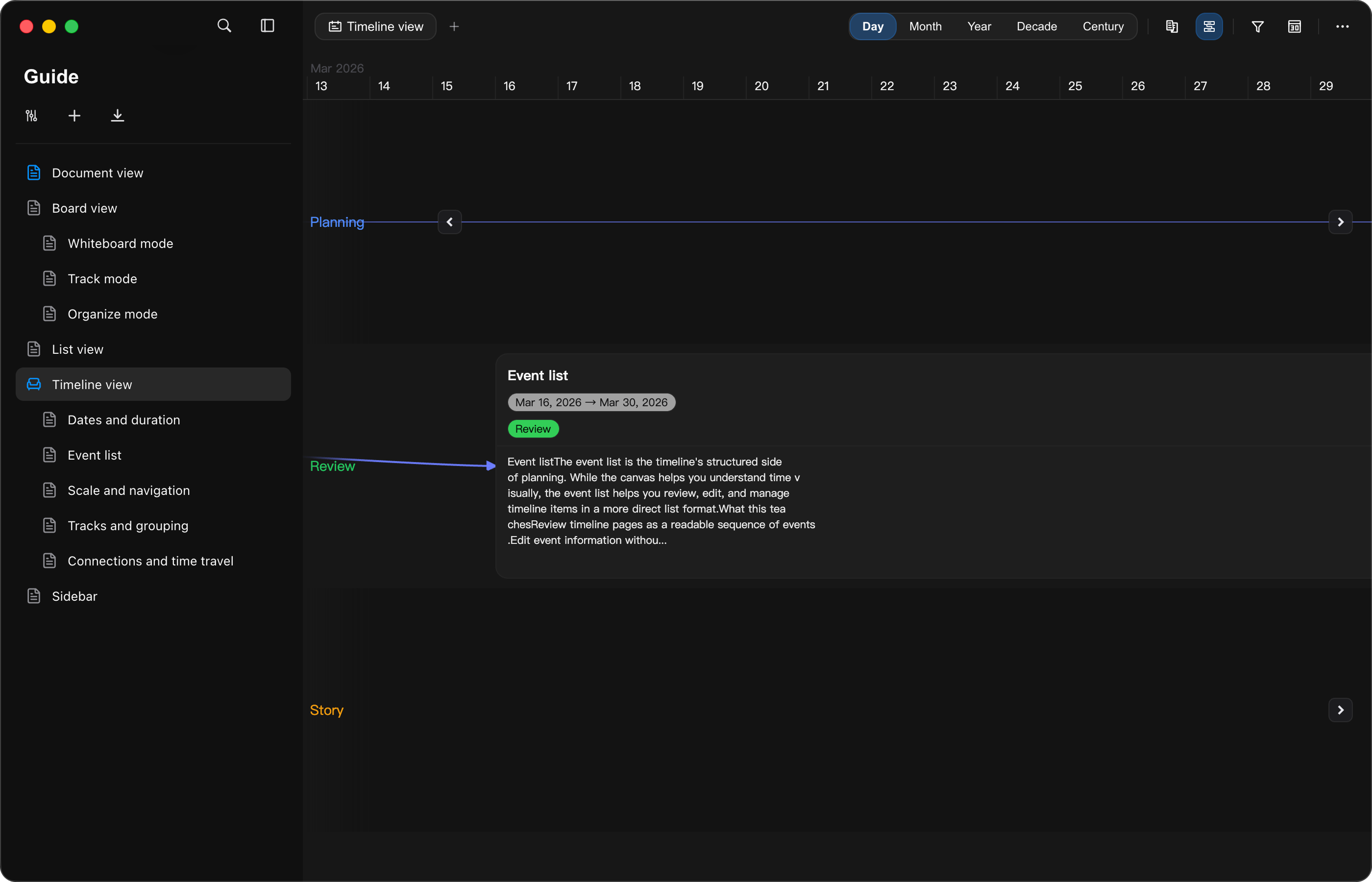The image size is (1372, 882).
Task: Click the green Review tag on event card
Action: [533, 429]
